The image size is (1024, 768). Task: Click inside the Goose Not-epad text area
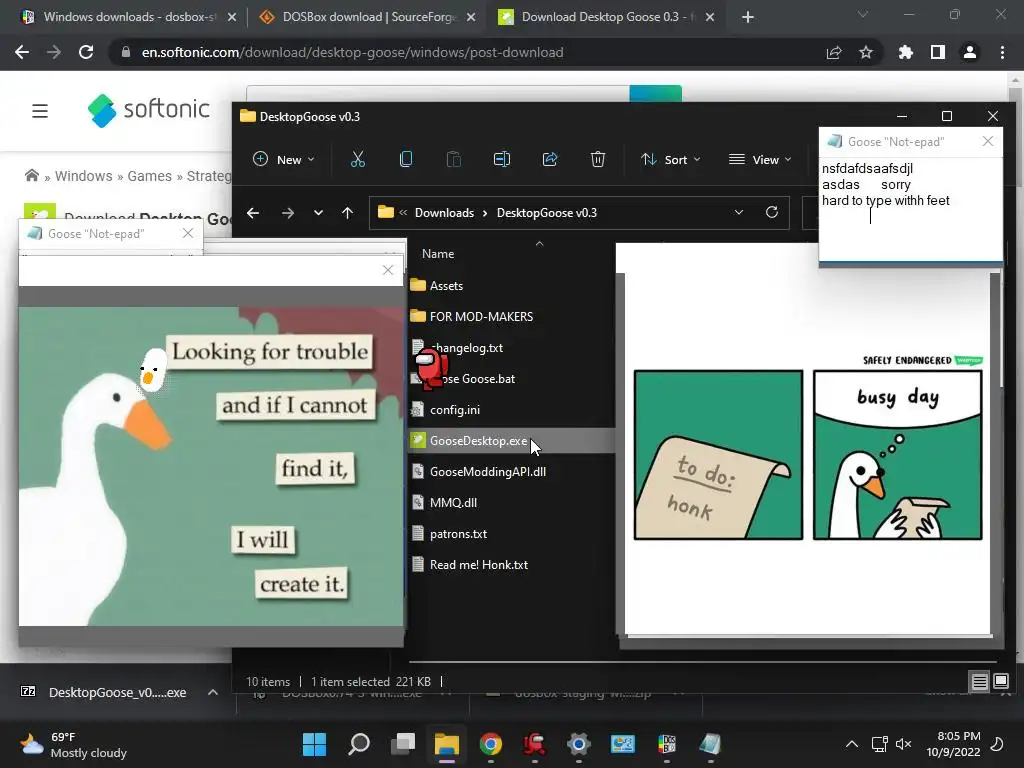(910, 209)
